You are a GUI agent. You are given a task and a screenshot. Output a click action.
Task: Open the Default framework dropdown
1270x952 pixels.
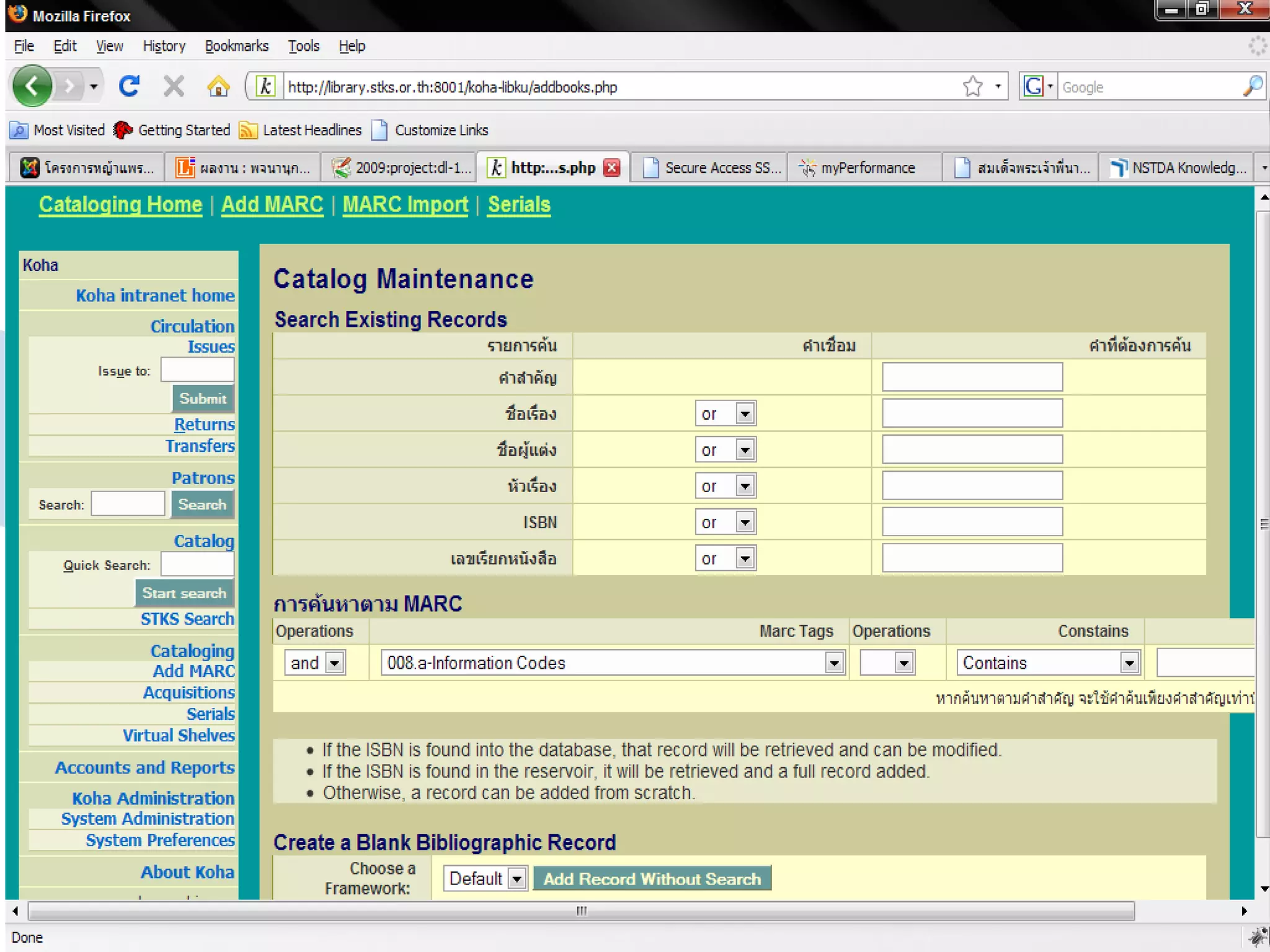[x=516, y=878]
